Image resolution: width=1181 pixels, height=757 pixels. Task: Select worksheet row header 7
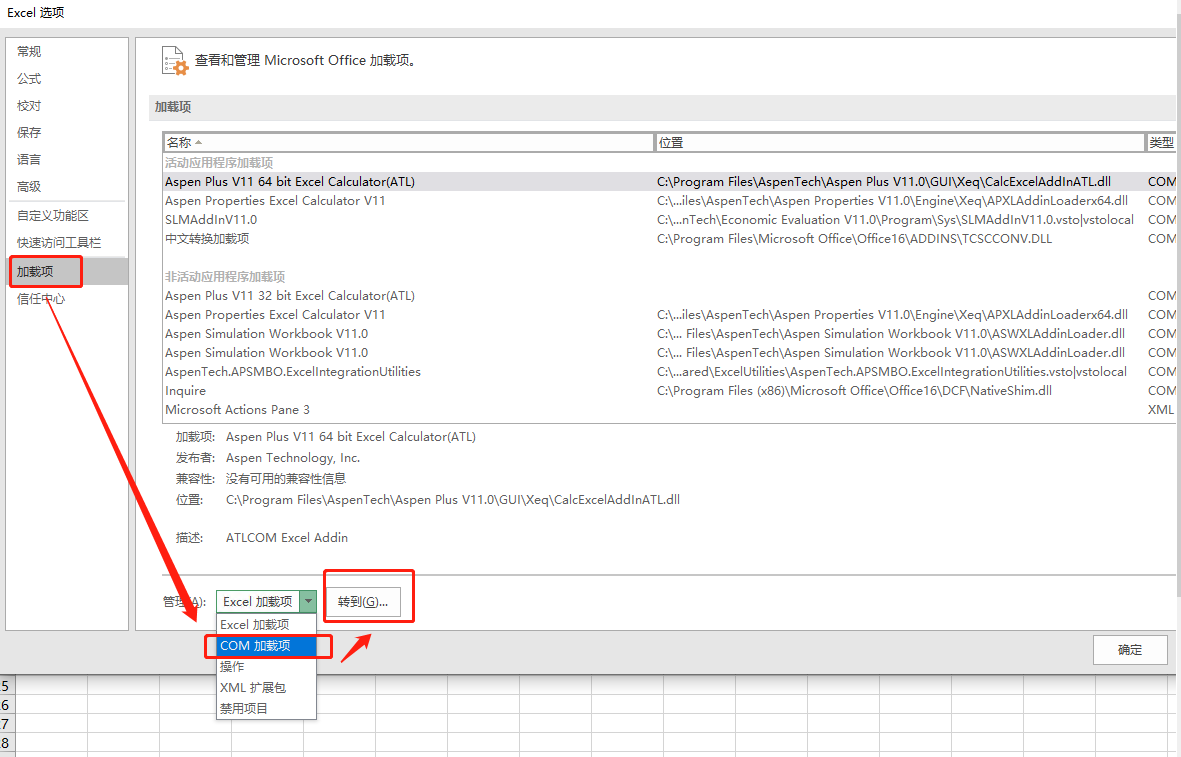7,724
